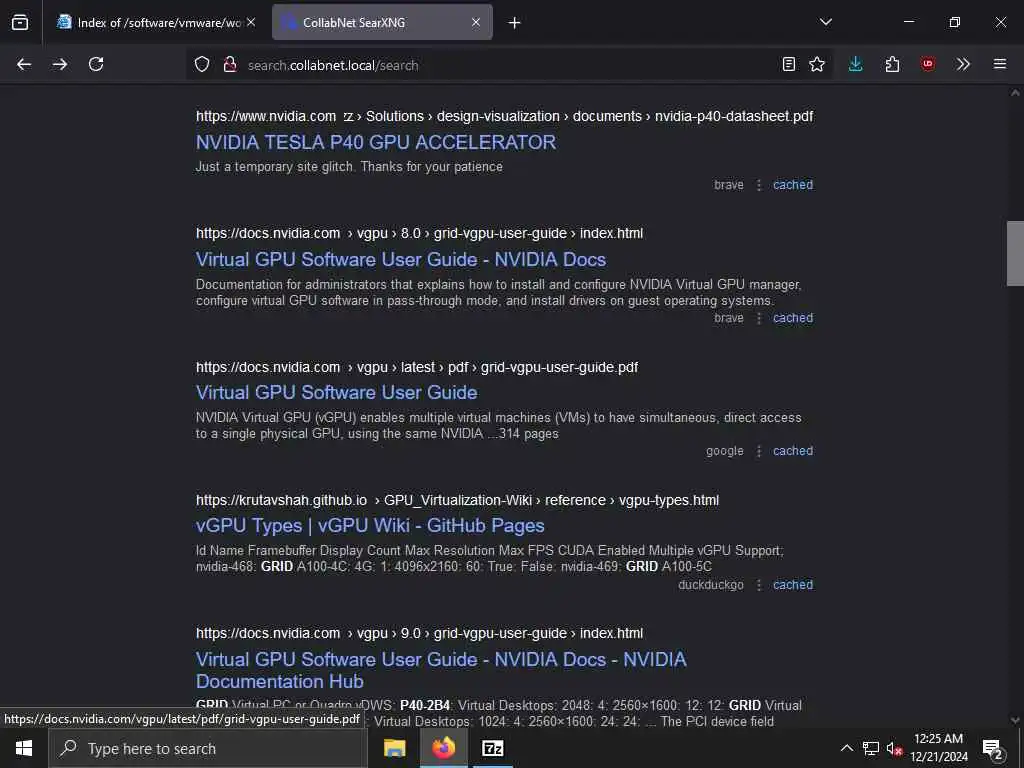
Task: Open cached copy of vGPU Types result
Action: [793, 584]
